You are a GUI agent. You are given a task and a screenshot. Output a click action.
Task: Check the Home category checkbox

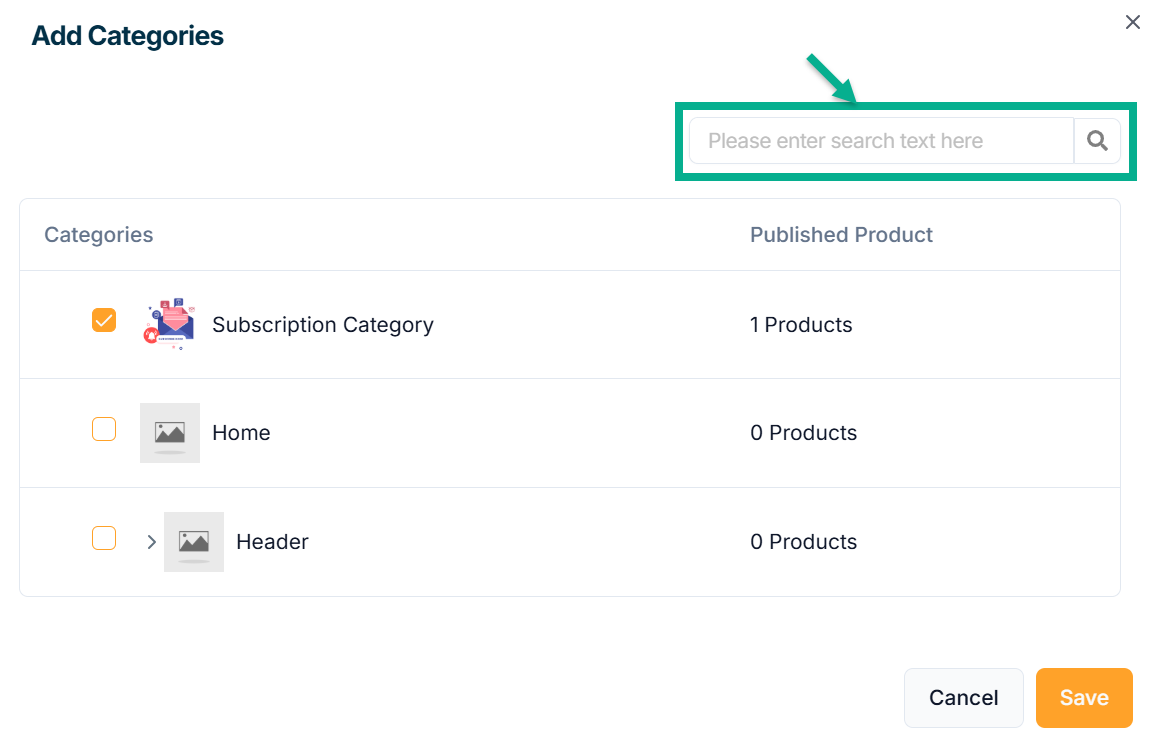pos(104,429)
